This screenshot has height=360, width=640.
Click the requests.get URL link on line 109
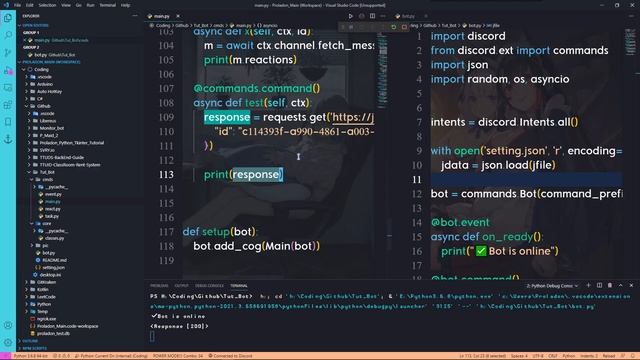click(353, 118)
